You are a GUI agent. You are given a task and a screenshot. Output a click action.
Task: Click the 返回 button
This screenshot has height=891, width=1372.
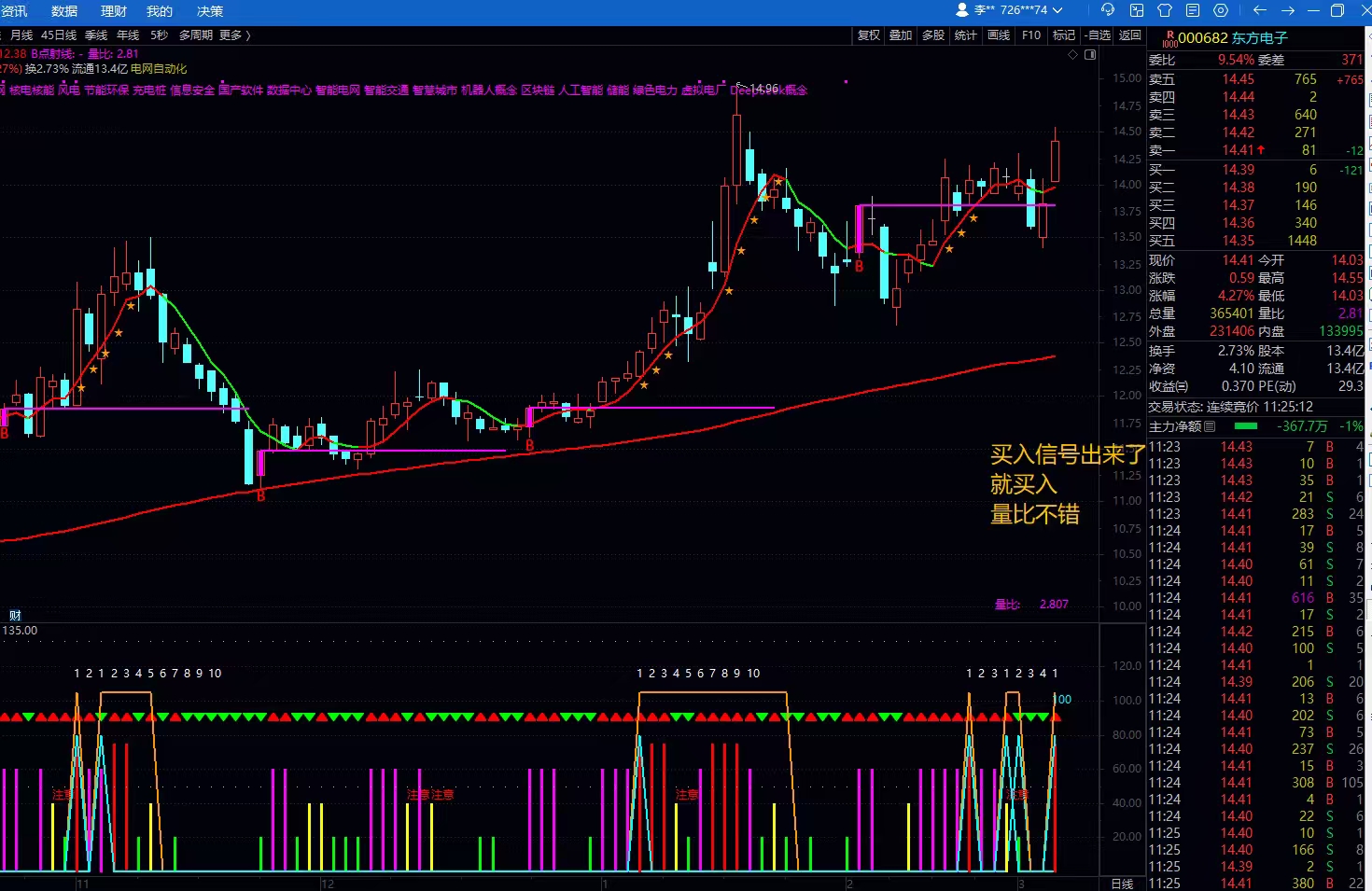coord(1130,35)
